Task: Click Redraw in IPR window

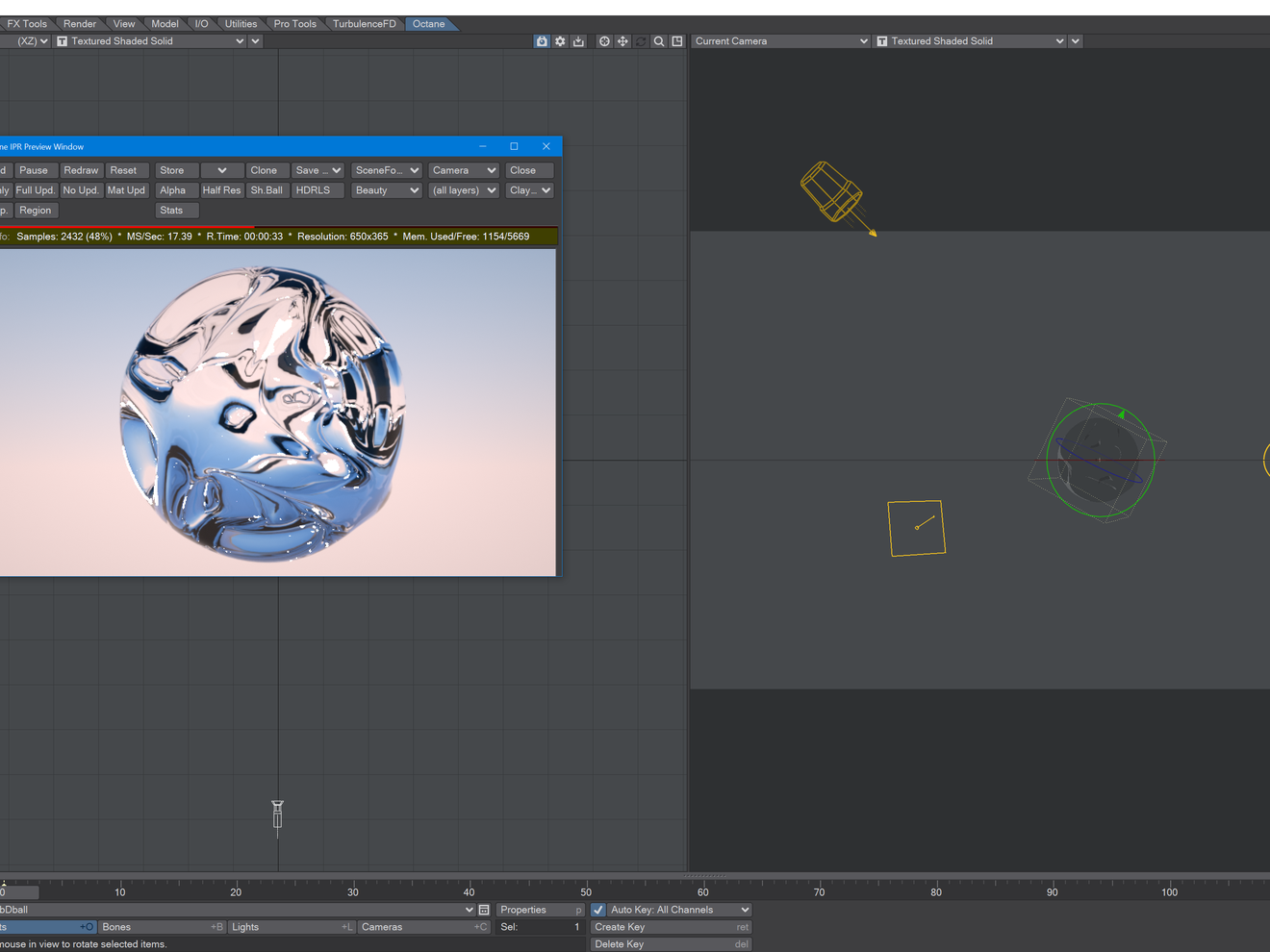Action: click(81, 170)
